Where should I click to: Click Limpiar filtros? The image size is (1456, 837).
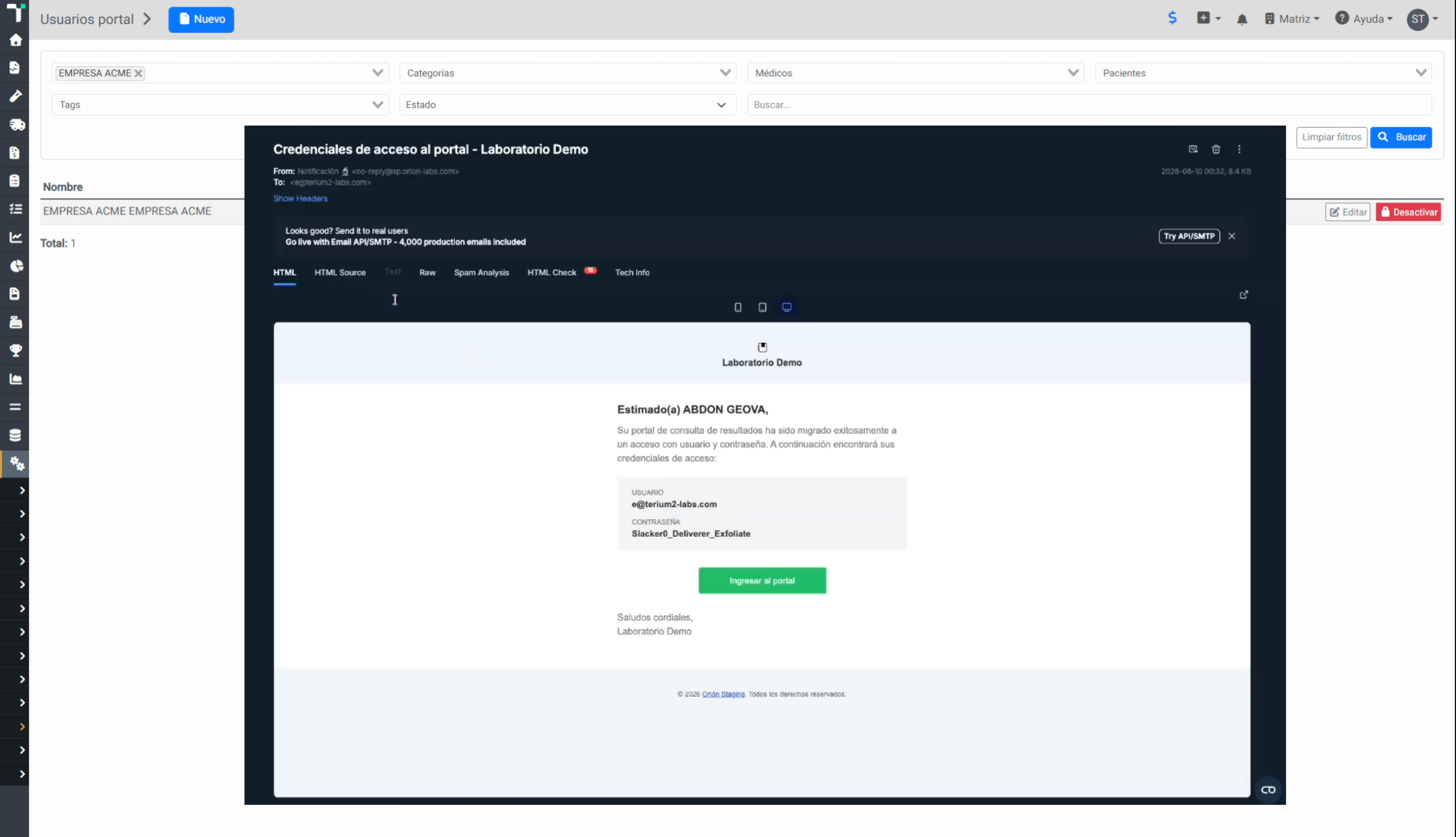coord(1331,137)
